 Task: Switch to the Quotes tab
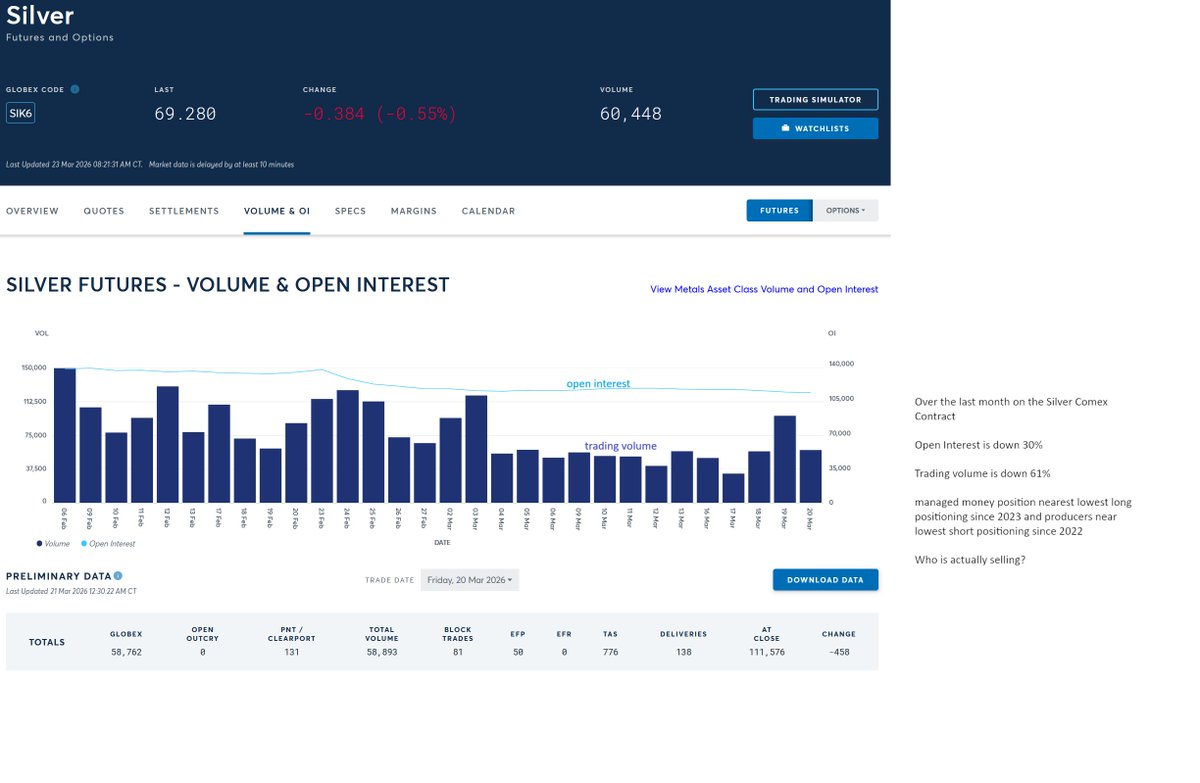(x=104, y=211)
